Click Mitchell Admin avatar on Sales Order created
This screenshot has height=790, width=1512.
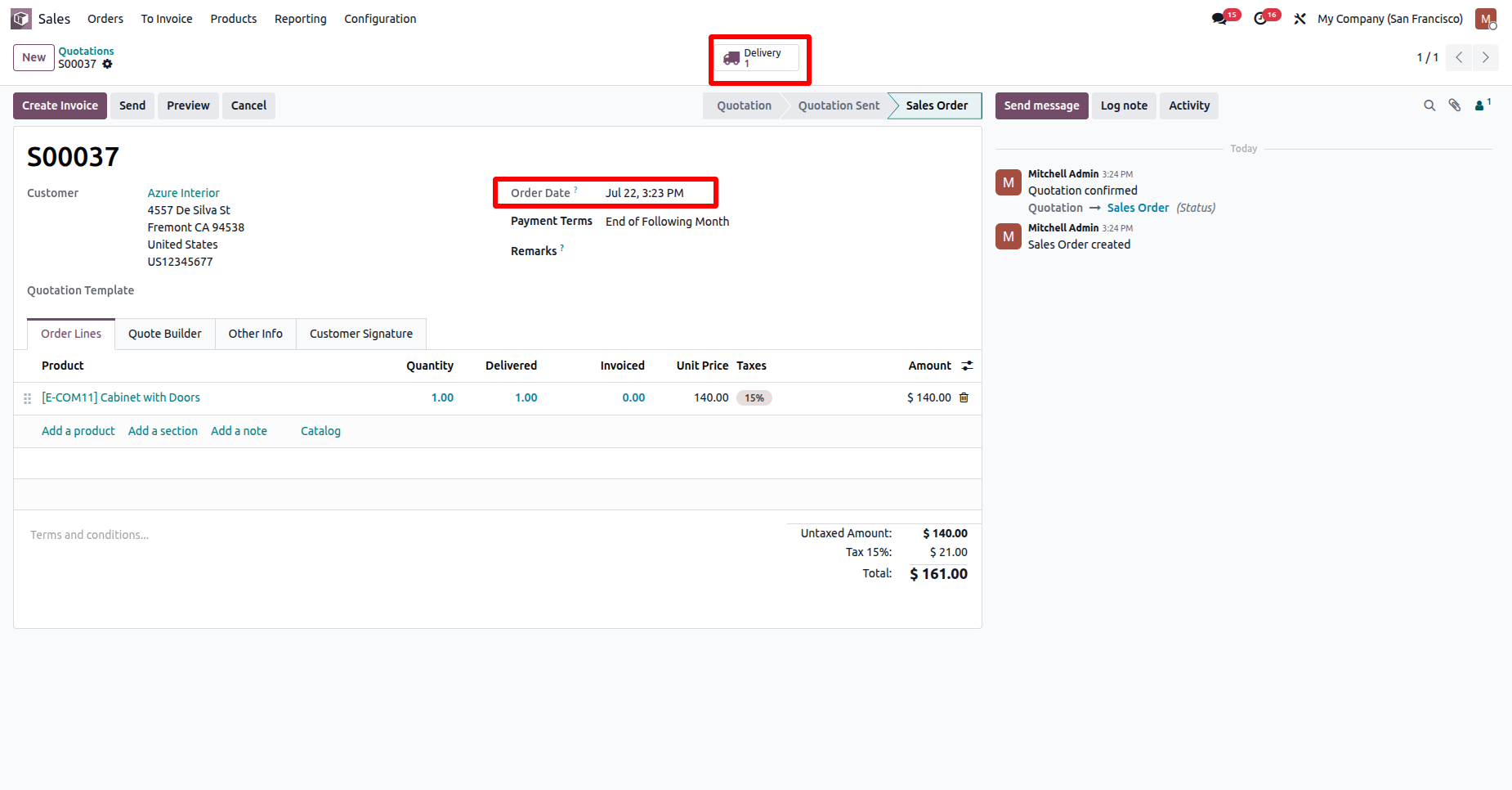[x=1009, y=236]
